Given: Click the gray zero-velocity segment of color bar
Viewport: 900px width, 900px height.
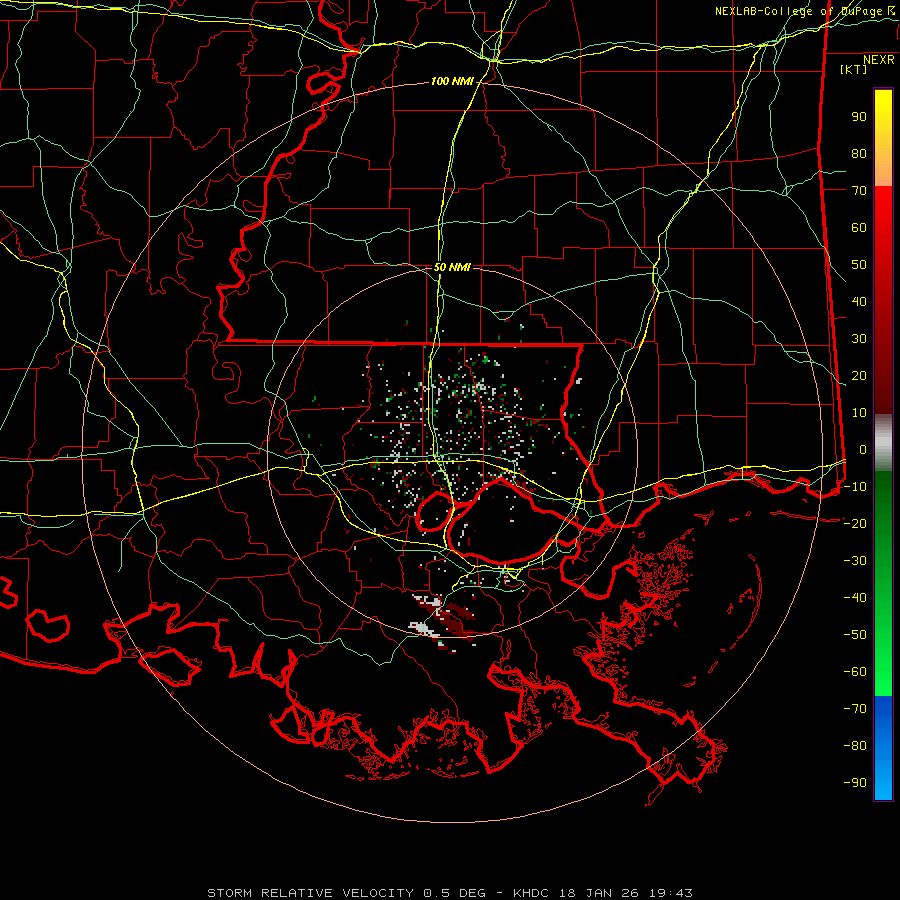Looking at the screenshot, I should [883, 443].
